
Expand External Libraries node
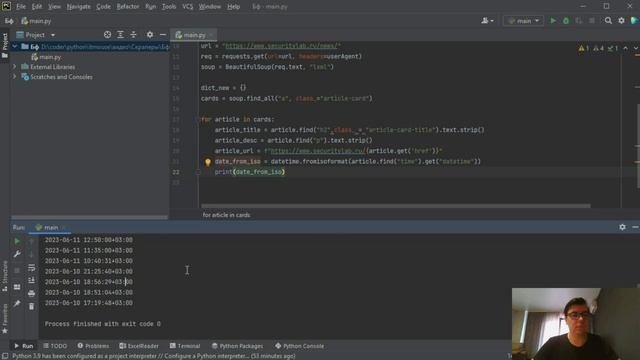pos(15,67)
